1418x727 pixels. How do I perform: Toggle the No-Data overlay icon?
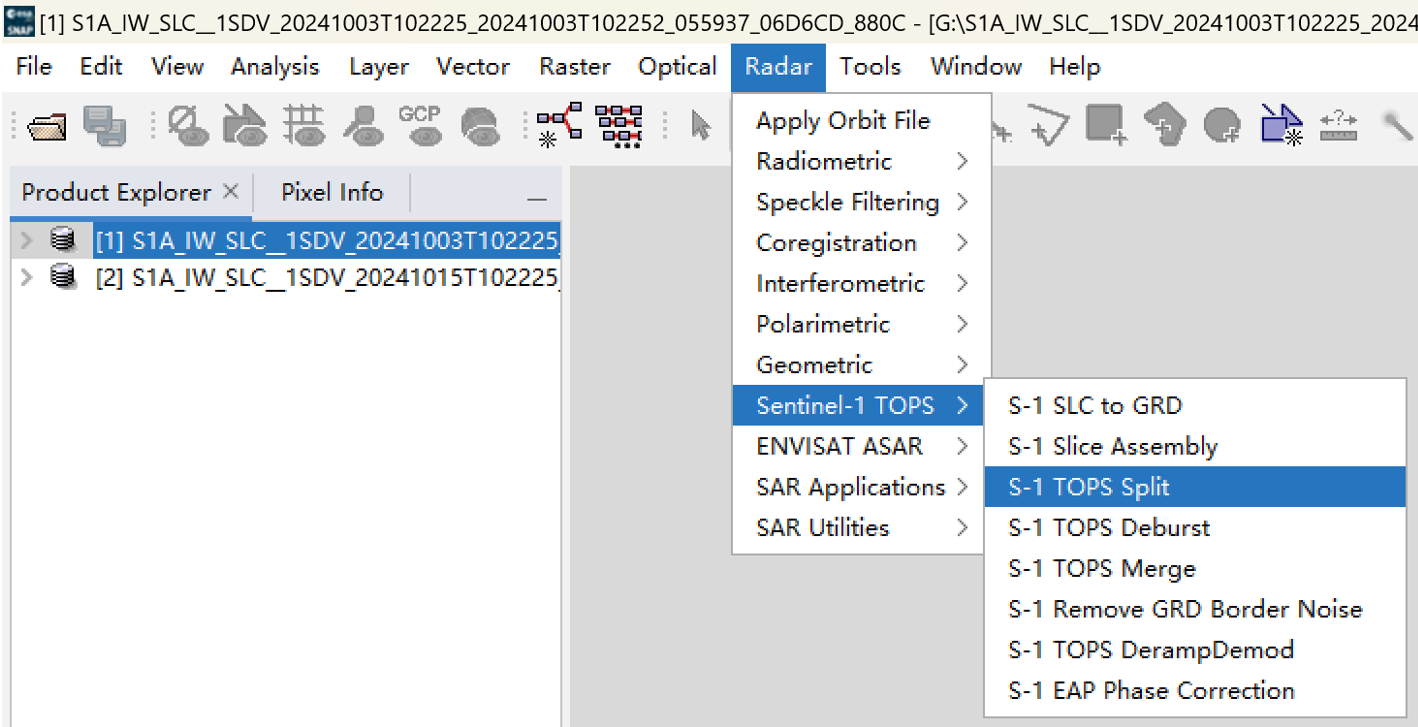coord(187,125)
